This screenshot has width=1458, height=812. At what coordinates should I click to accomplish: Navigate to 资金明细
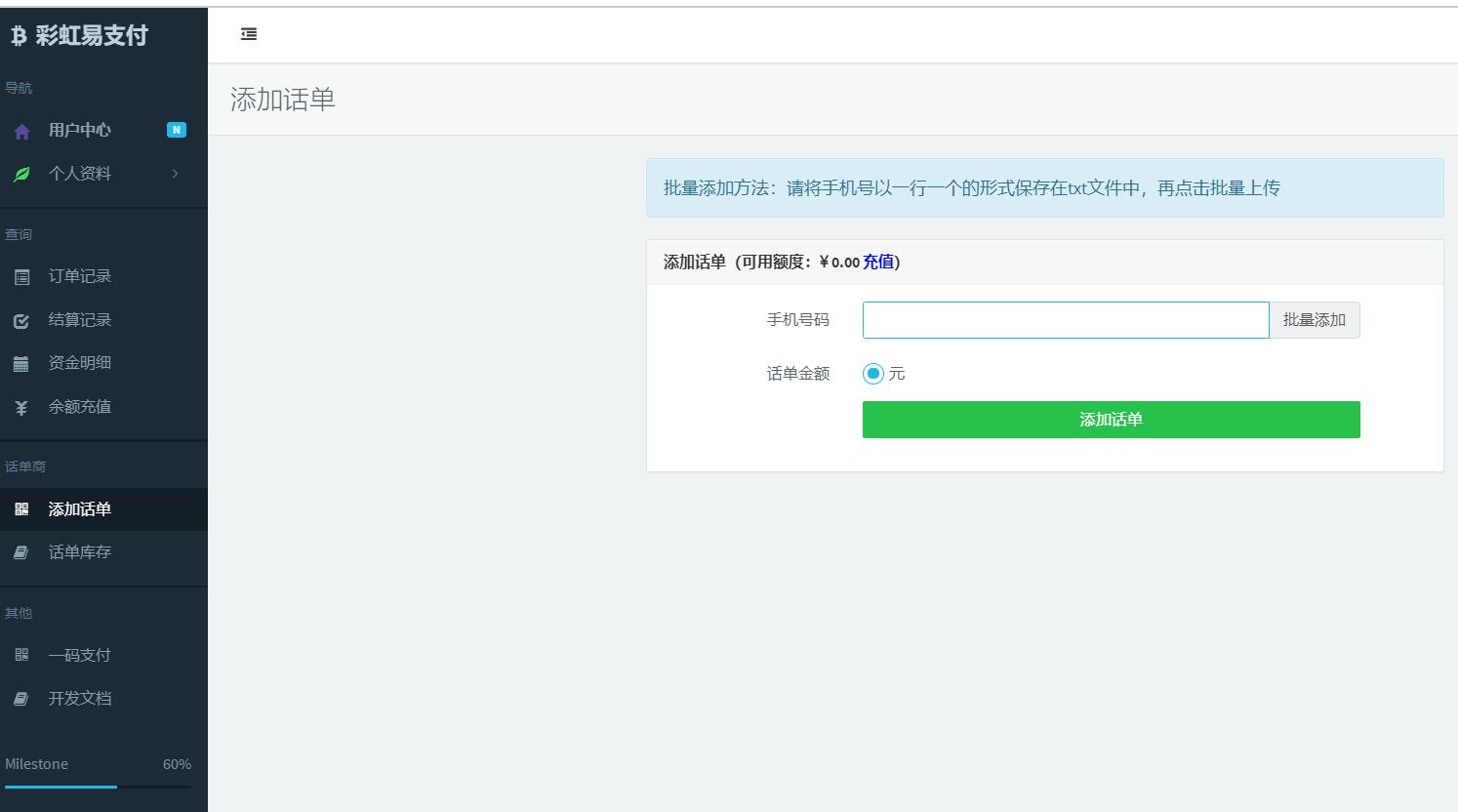[x=103, y=363]
